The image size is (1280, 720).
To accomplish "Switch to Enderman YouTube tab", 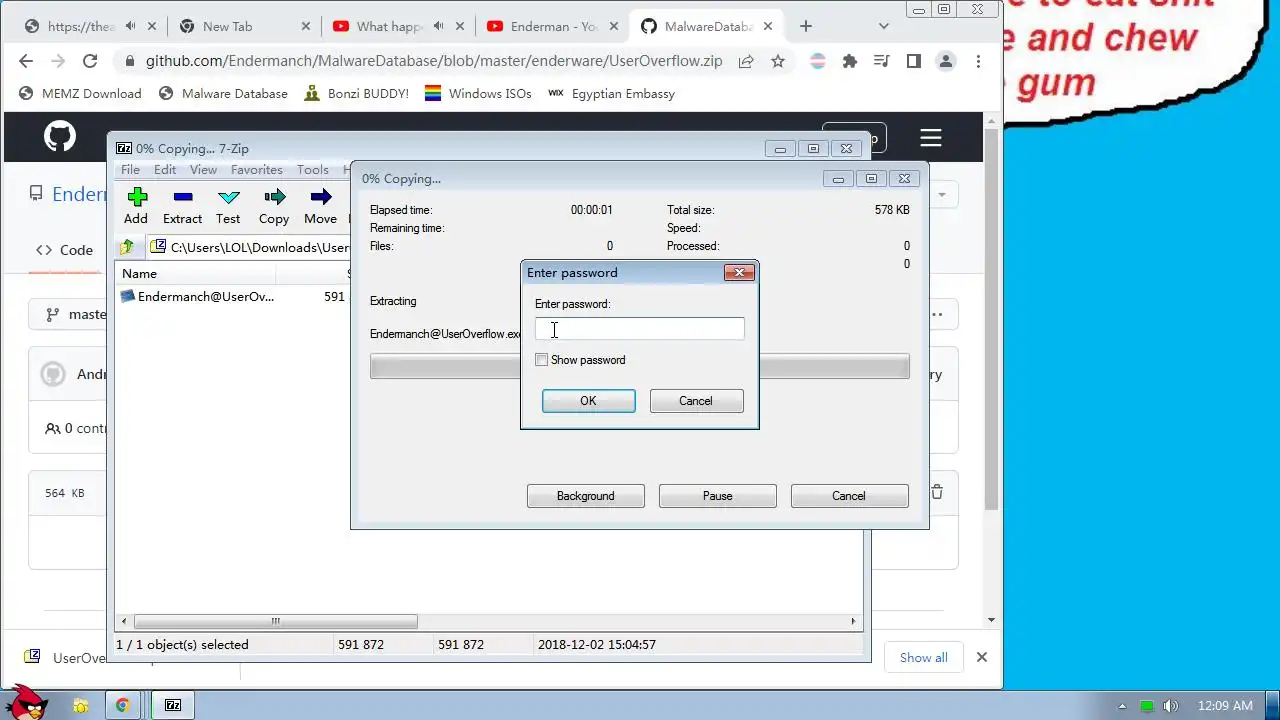I will 551,26.
